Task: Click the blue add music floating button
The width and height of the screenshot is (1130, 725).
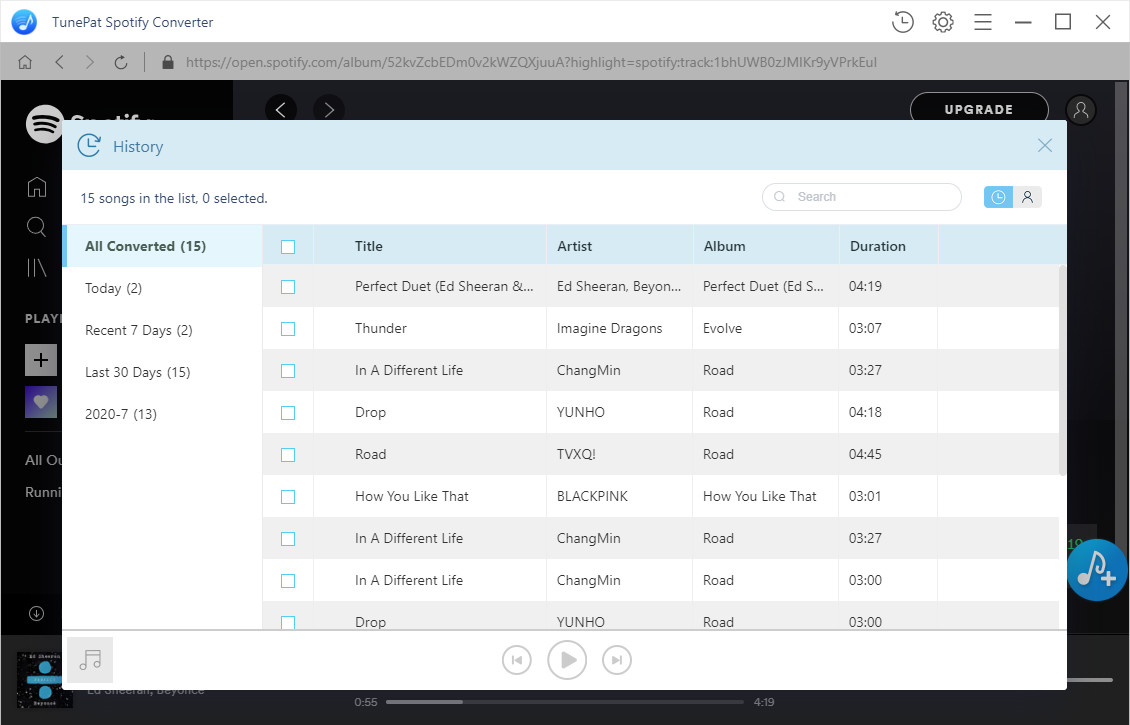Action: coord(1097,570)
